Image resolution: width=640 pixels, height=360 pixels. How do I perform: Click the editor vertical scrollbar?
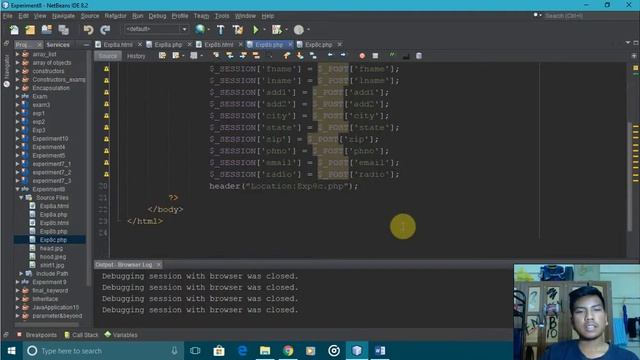click(x=629, y=176)
